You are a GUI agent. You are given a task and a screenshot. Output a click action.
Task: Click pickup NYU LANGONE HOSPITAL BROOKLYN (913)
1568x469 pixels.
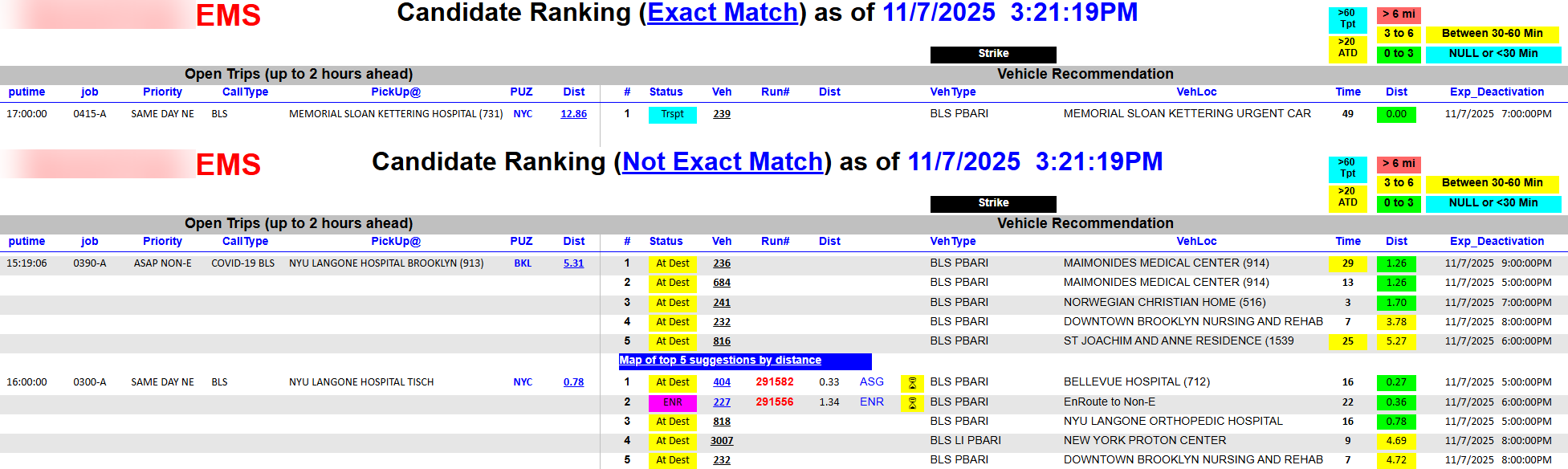(386, 263)
